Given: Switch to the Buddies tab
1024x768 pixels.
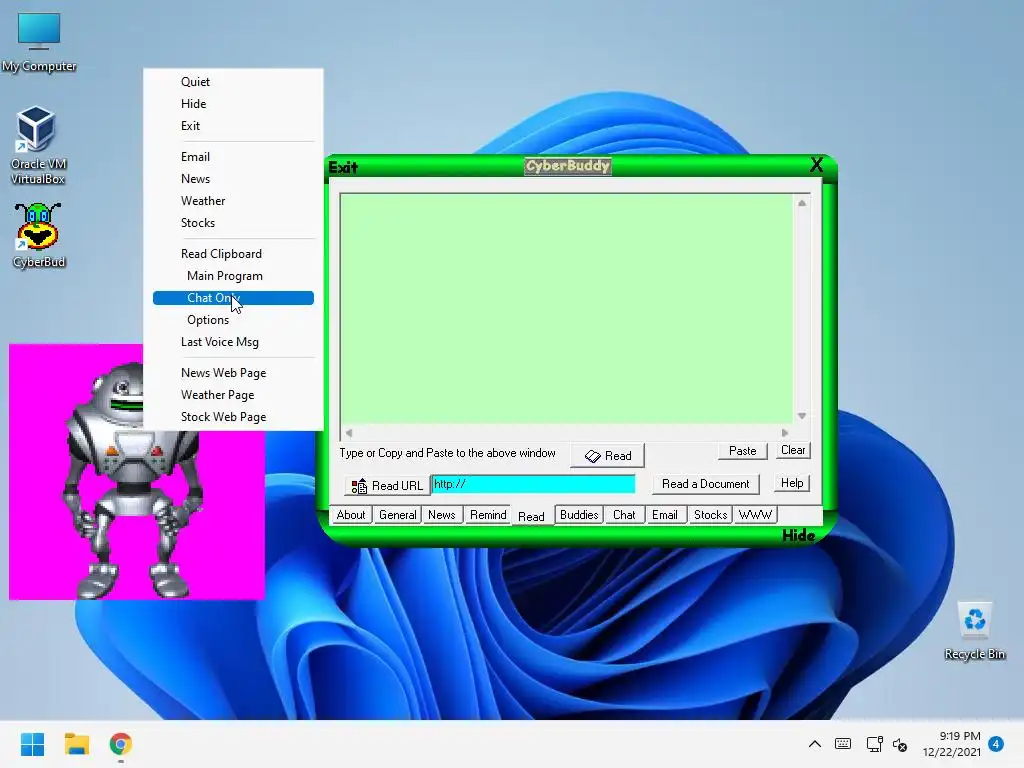Looking at the screenshot, I should click(x=579, y=515).
